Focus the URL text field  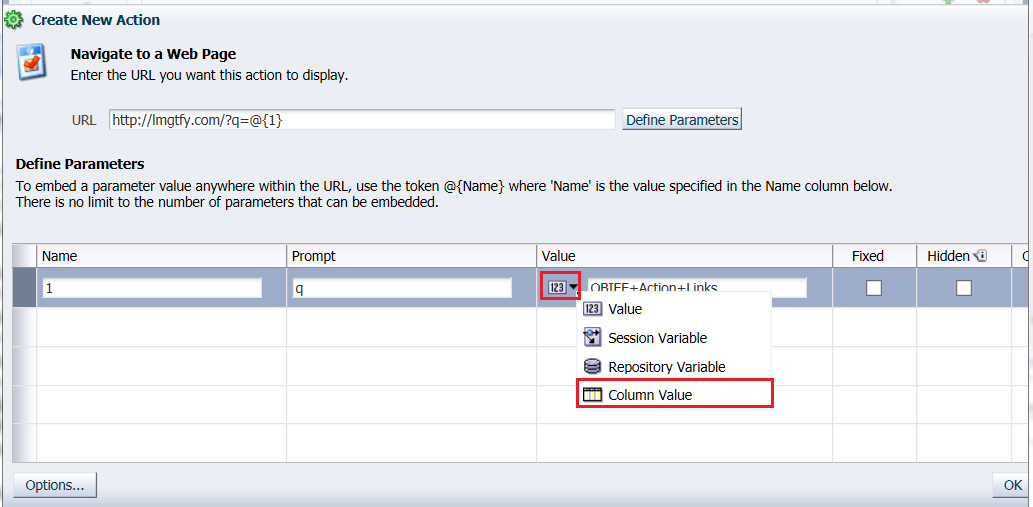(361, 120)
